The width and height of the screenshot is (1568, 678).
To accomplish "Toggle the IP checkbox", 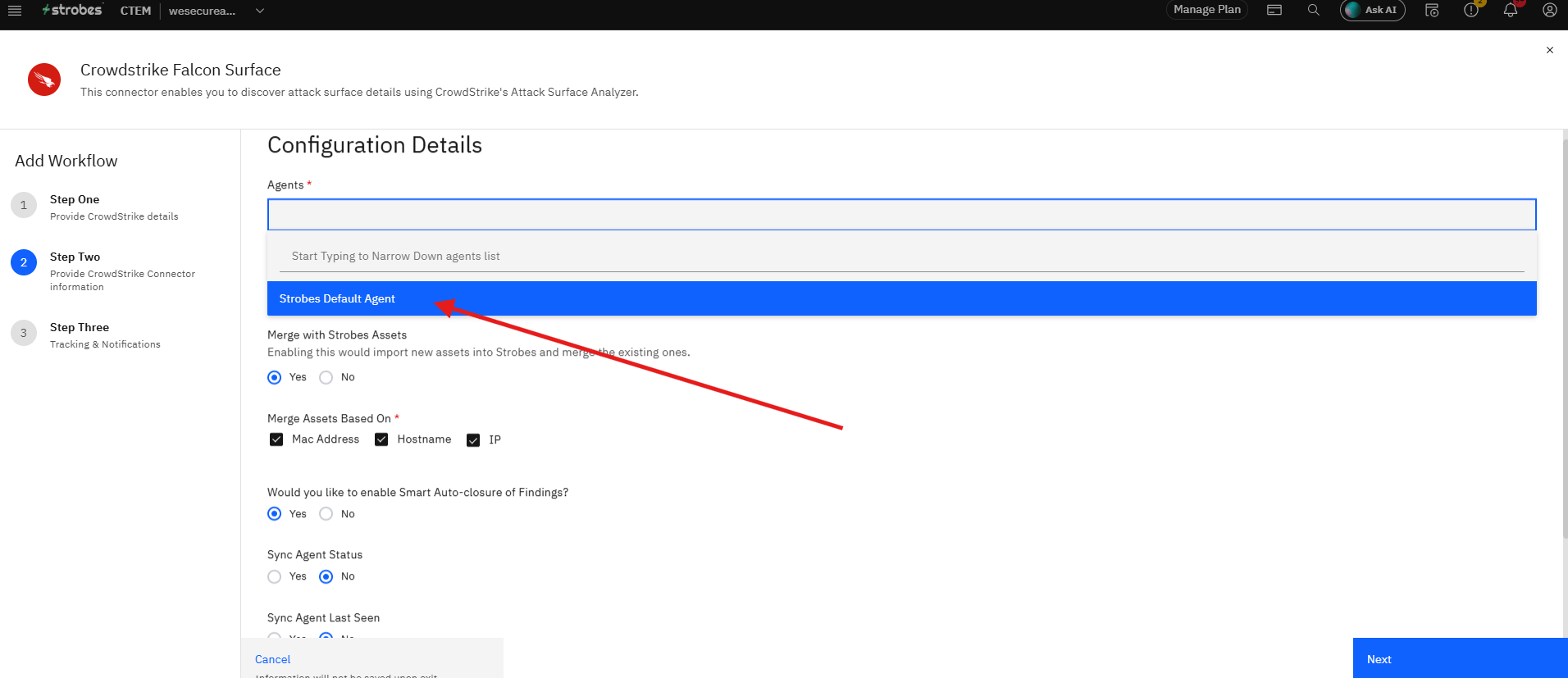I will pyautogui.click(x=473, y=440).
